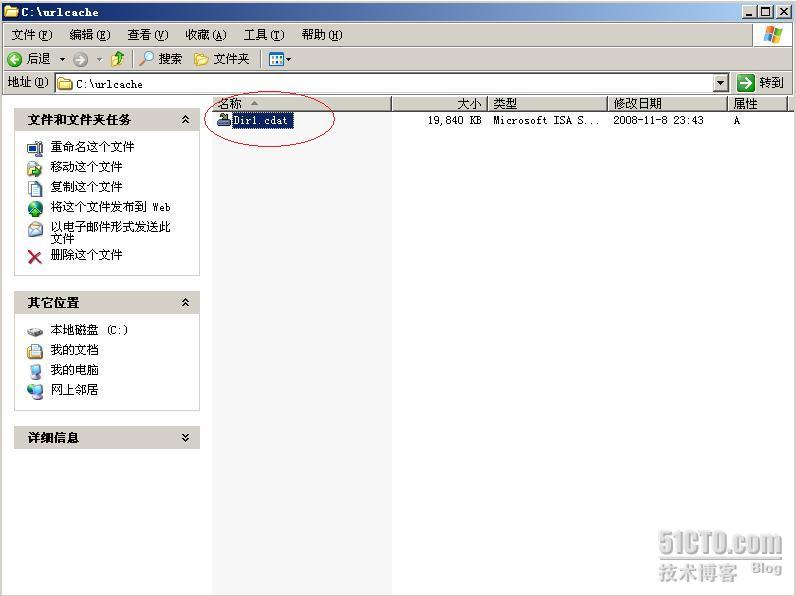The width and height of the screenshot is (796, 596).
Task: Open 网上邻居 link
Action: click(x=74, y=389)
